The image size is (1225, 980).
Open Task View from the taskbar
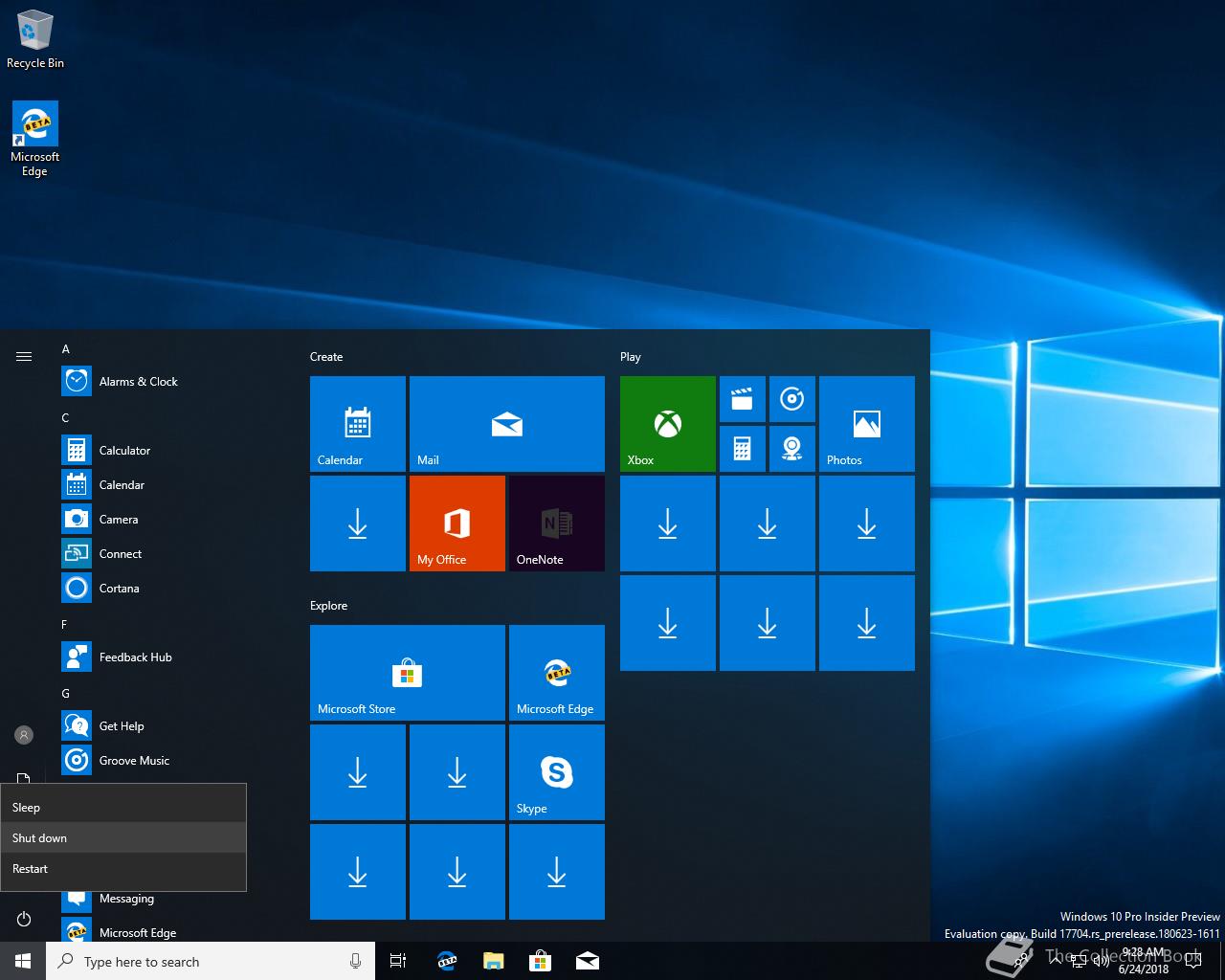coord(398,961)
